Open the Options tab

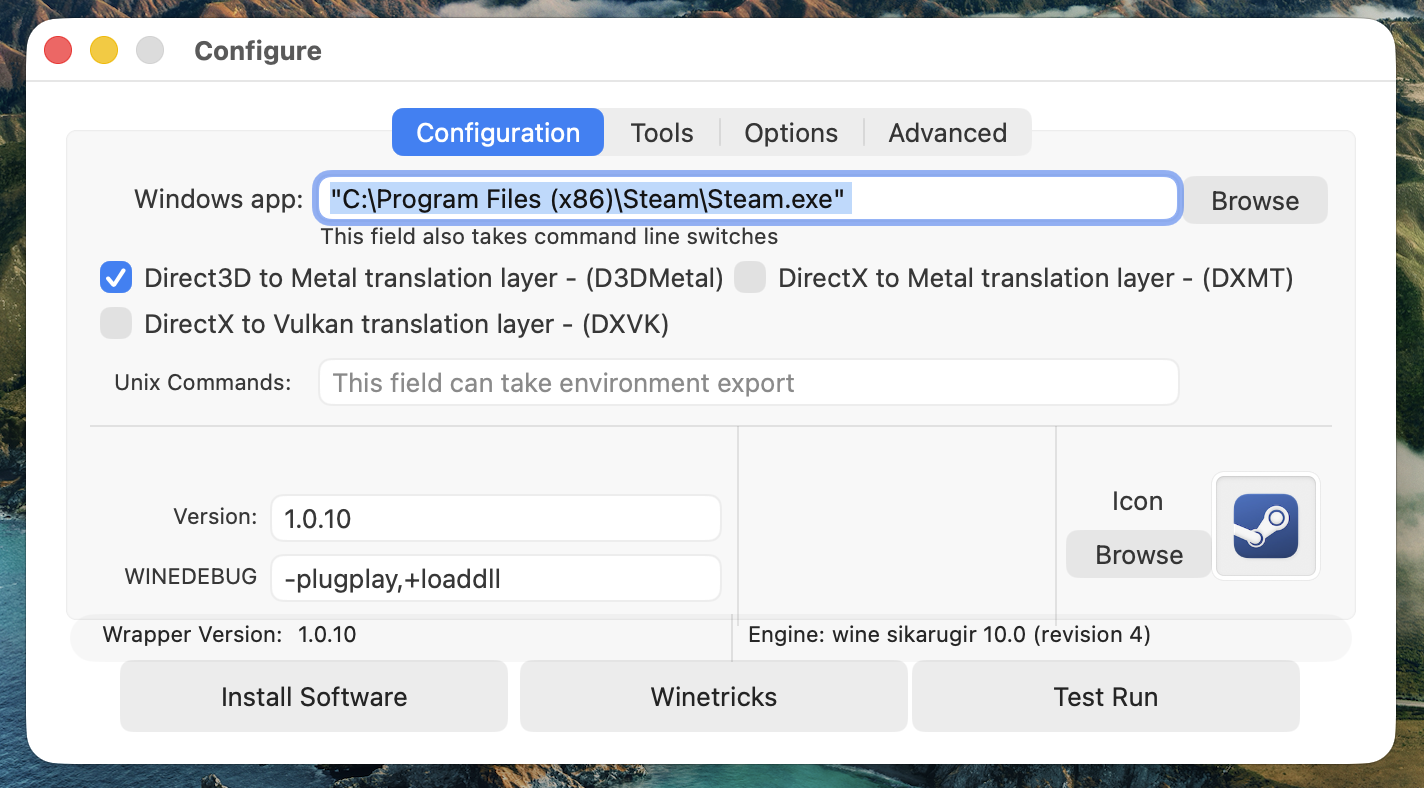pos(790,132)
